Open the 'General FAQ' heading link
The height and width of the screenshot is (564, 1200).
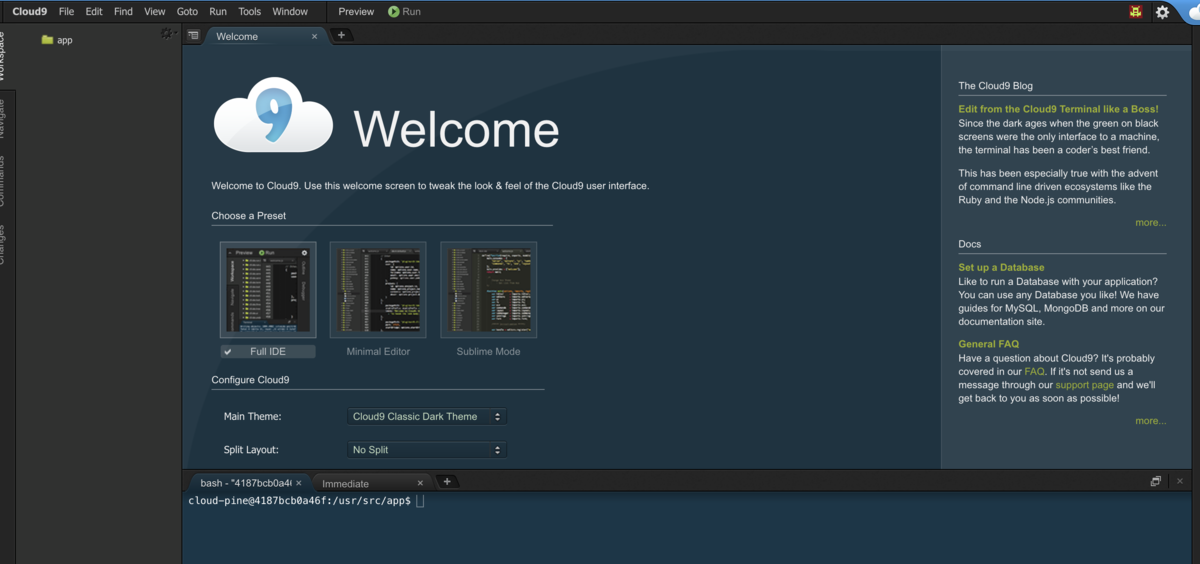click(x=988, y=344)
